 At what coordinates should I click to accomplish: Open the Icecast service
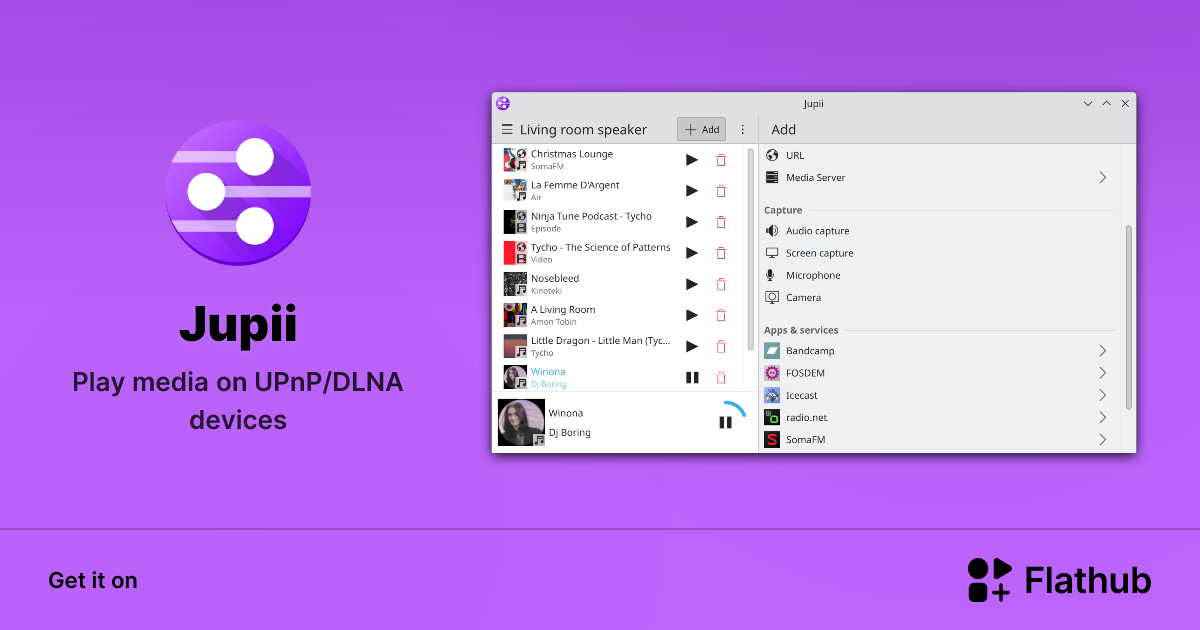(800, 395)
